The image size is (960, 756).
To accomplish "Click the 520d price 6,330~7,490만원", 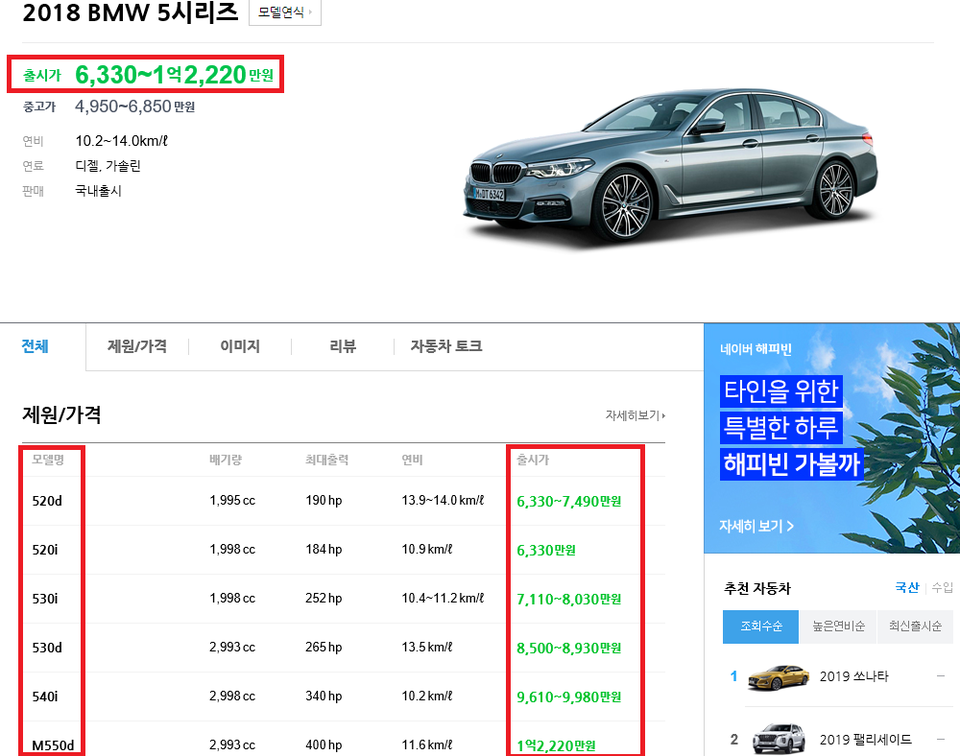I will (x=569, y=501).
